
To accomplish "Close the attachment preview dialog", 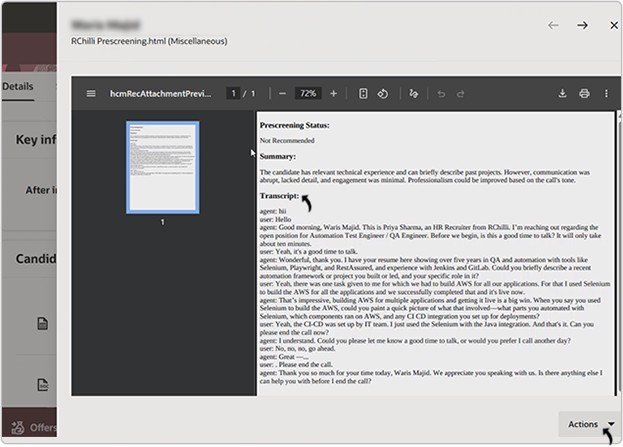I will [613, 25].
